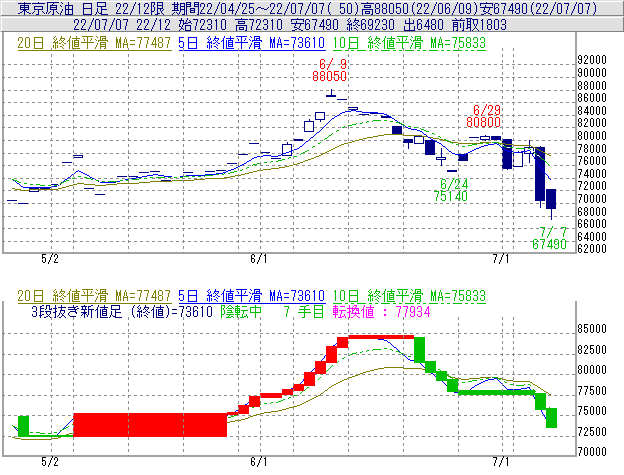Click the 80000 axis value in upper chart

(x=592, y=136)
